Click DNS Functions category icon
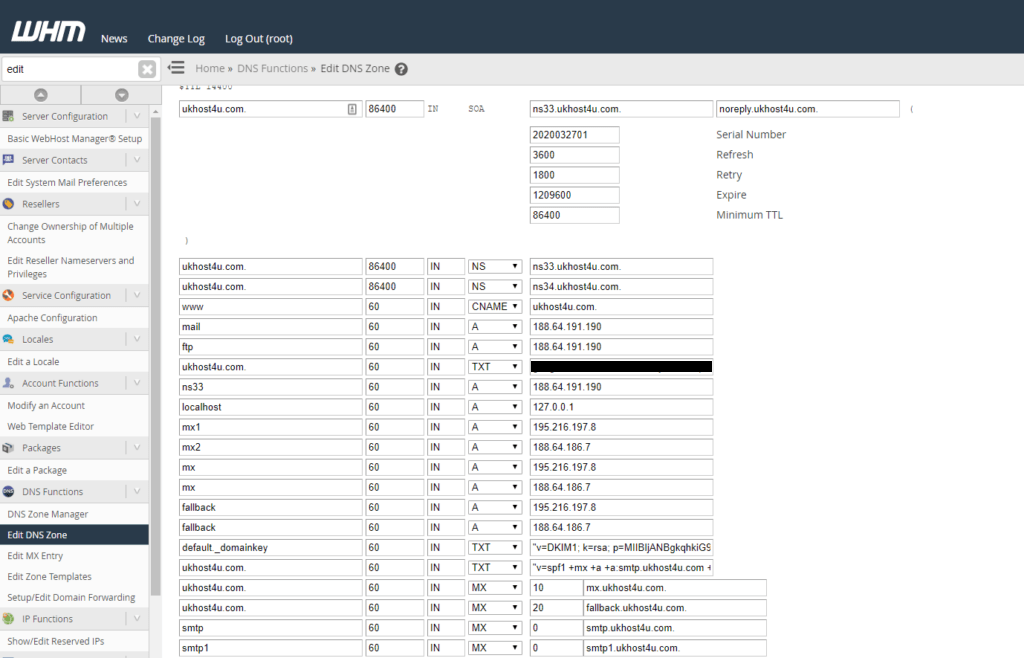Screen dimensions: 1024x658 point(8,492)
